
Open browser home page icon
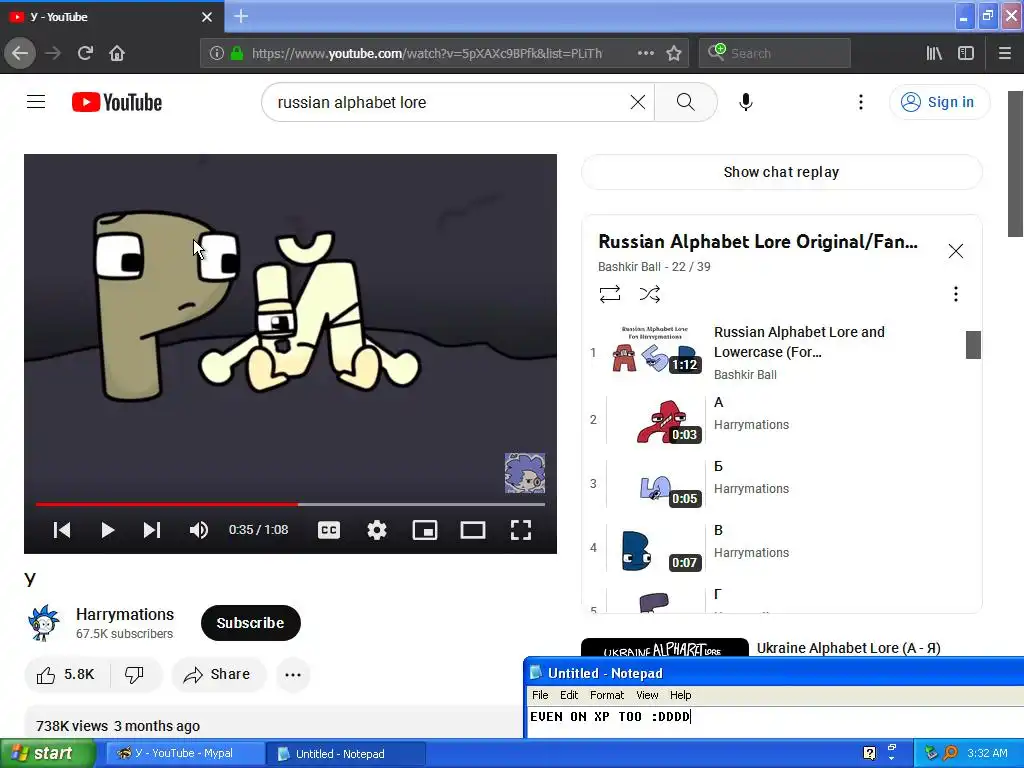(x=117, y=53)
